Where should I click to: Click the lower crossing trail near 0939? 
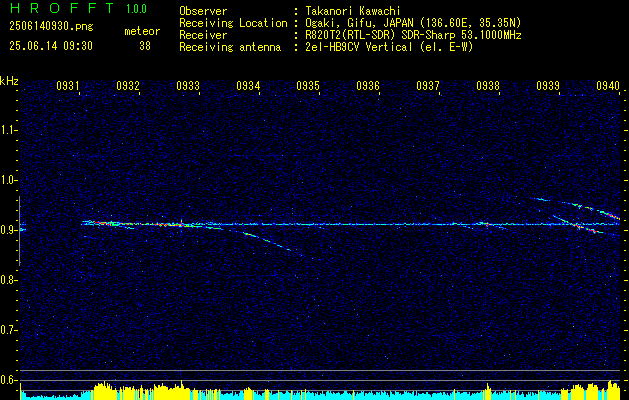click(578, 225)
